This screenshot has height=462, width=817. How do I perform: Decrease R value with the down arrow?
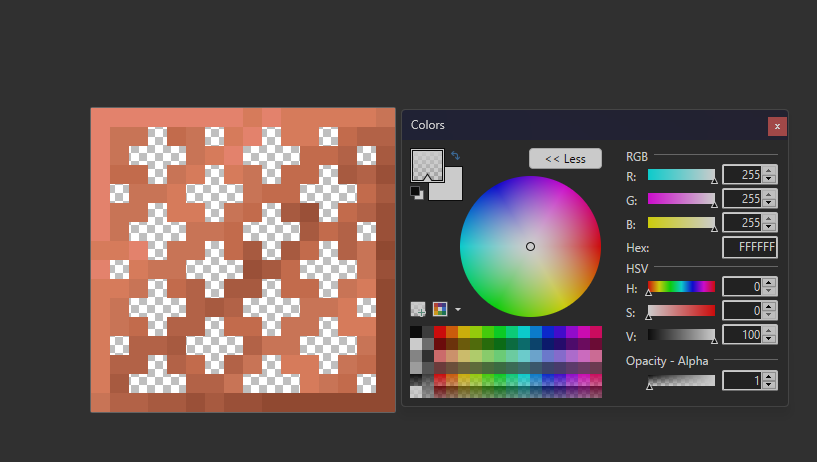click(769, 179)
